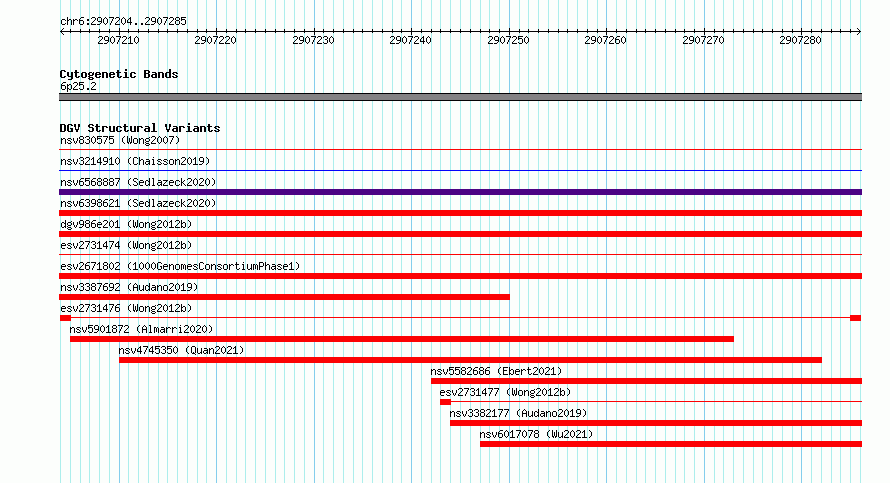Viewport: 890px width, 483px height.
Task: Select the thin red line for nsv830575
Action: 460,149
